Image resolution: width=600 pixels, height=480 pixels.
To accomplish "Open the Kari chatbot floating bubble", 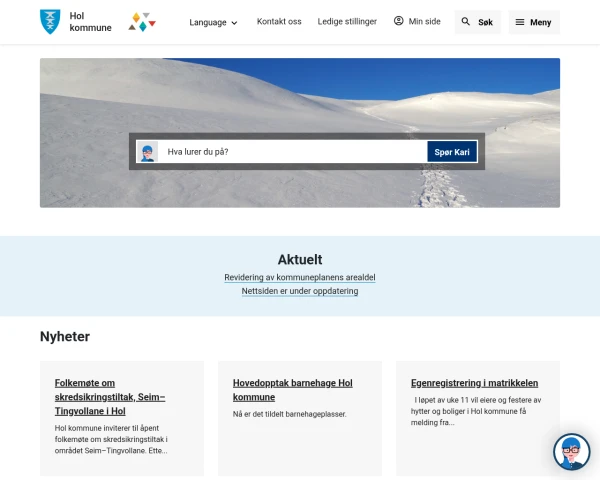I will (x=571, y=452).
